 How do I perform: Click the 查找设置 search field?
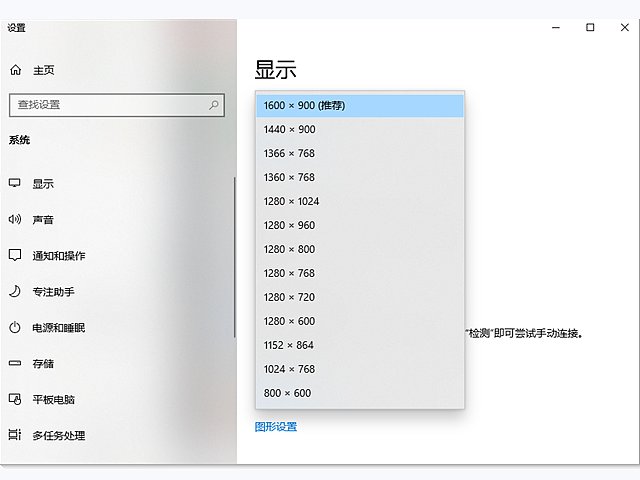(x=117, y=105)
